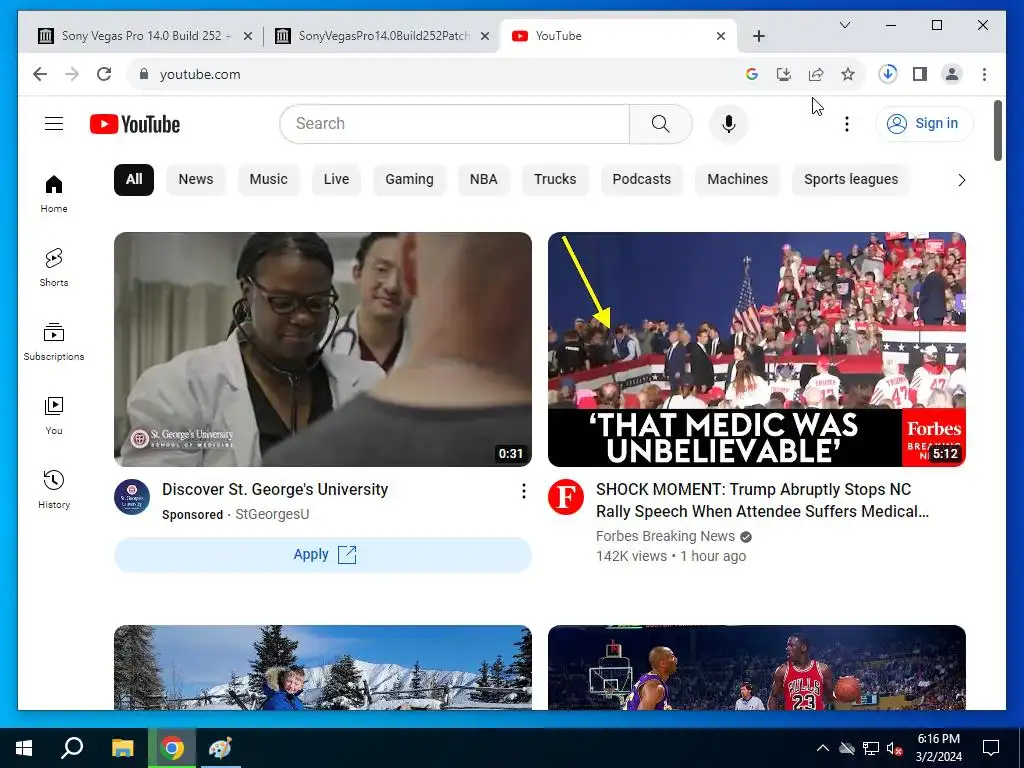Screen dimensions: 1024x768
Task: Click the Apply button on the ad
Action: point(323,554)
